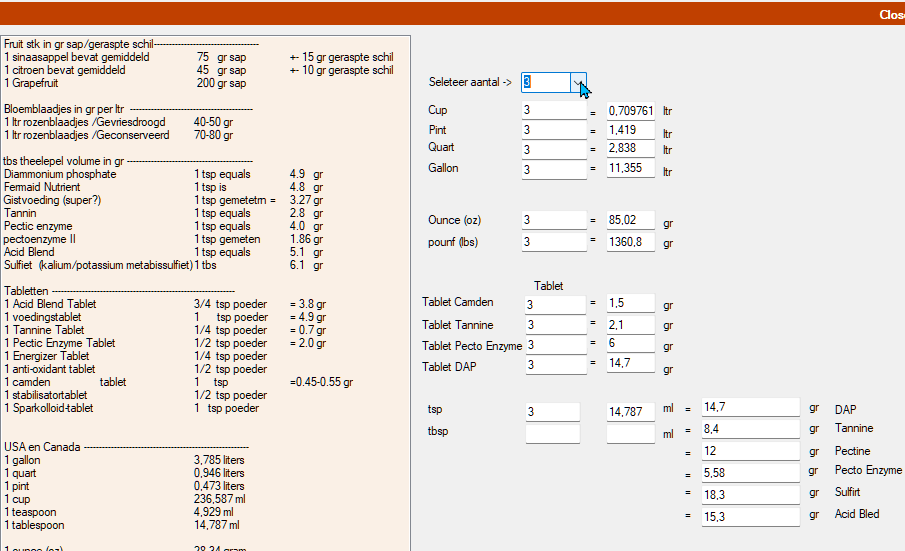This screenshot has height=551, width=905.
Task: Select the Cup litre result showing 0,709761
Action: (630, 111)
